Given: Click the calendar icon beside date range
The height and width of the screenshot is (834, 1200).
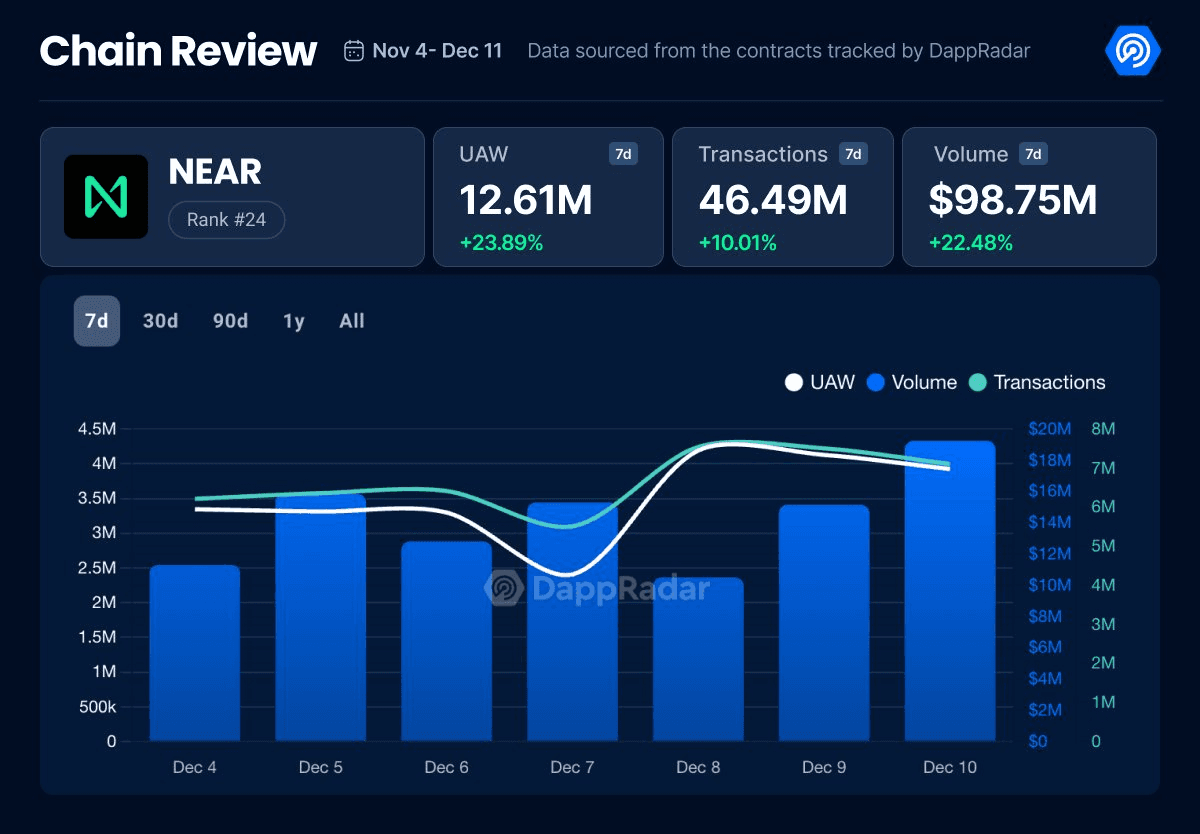Looking at the screenshot, I should (x=353, y=51).
